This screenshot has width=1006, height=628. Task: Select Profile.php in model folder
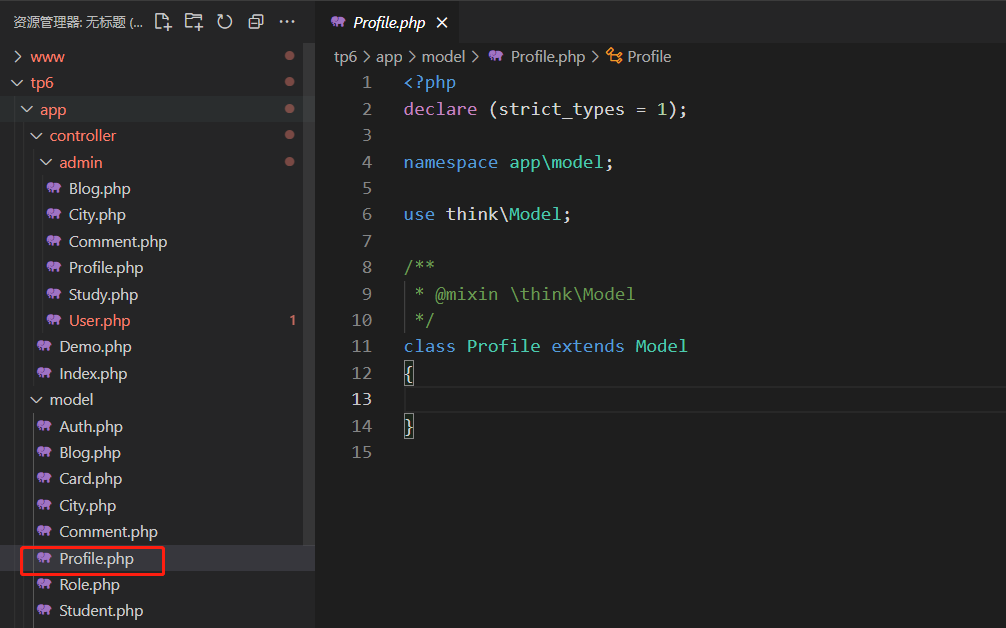[96, 559]
